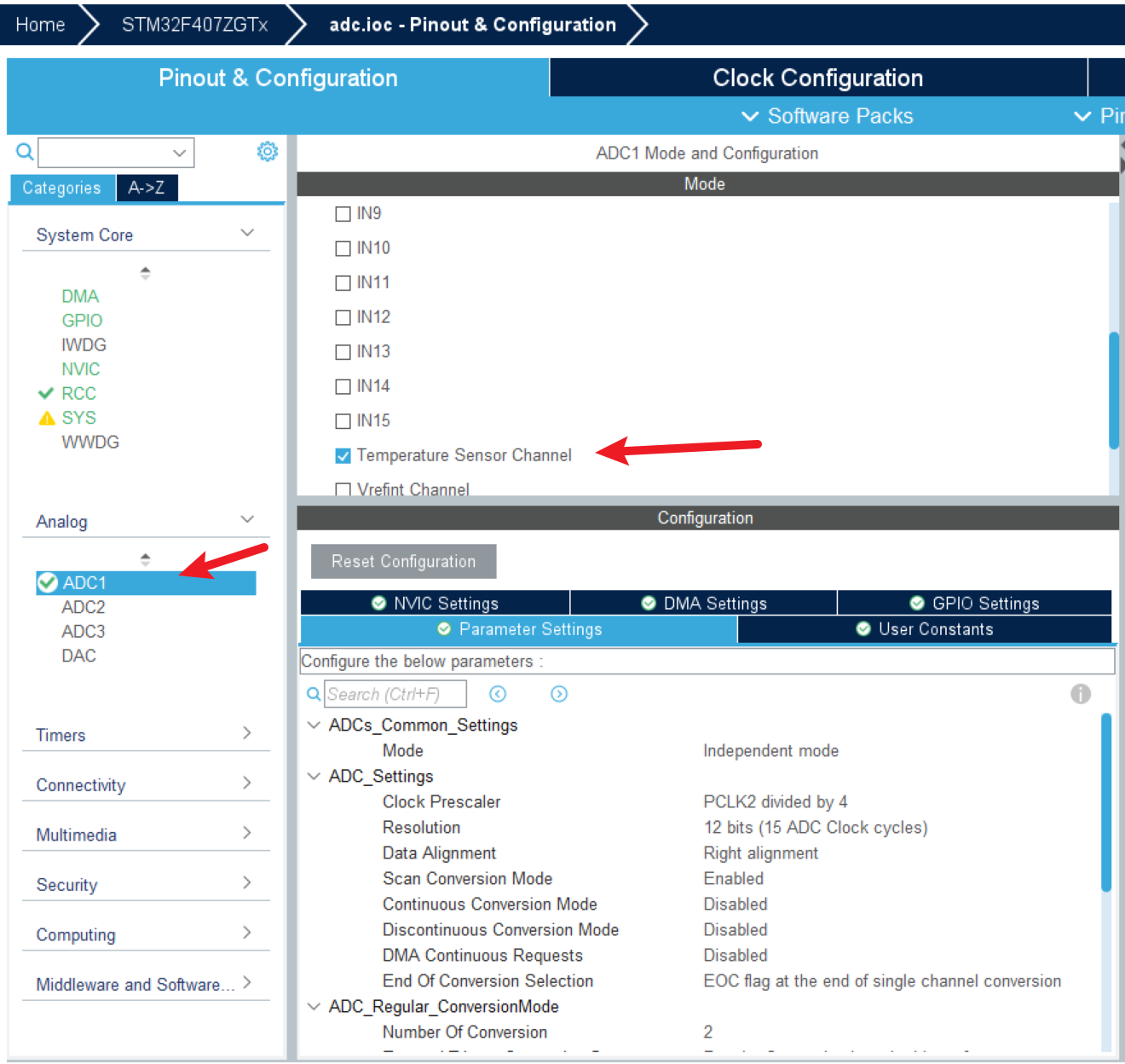Collapse ADCs_Common_Settings group
Viewport: 1125px width, 1064px height.
click(x=314, y=725)
